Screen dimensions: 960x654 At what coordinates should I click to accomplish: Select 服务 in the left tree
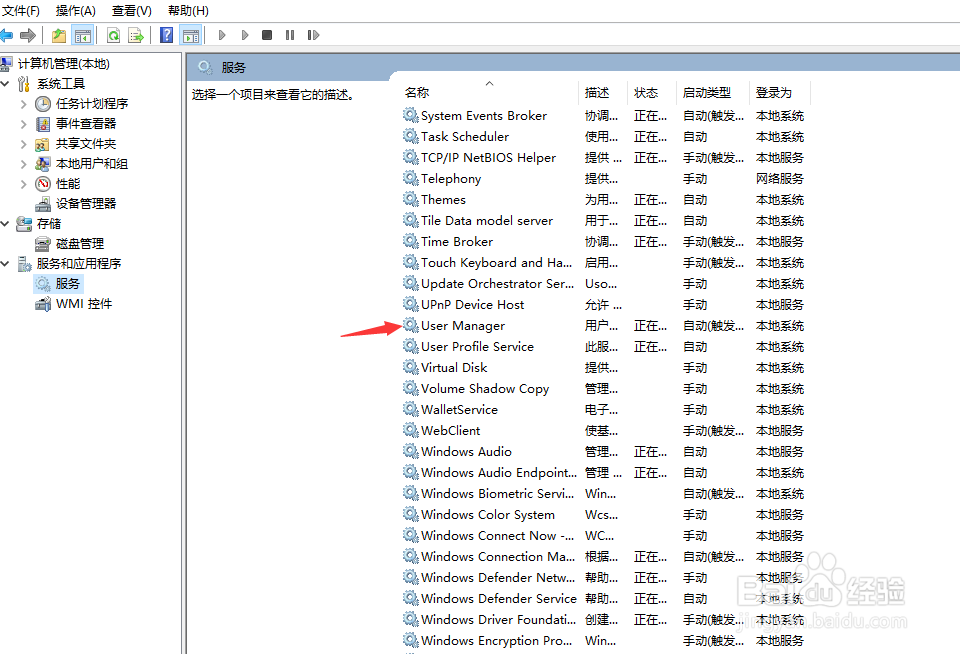click(67, 284)
